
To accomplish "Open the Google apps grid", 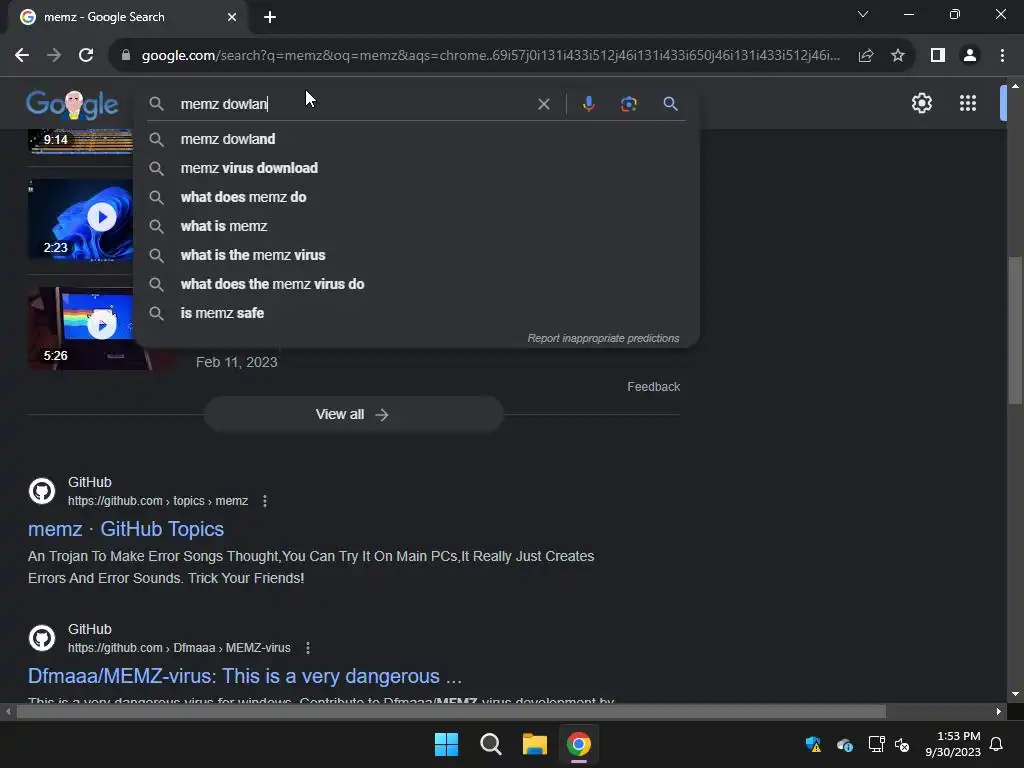I will pyautogui.click(x=968, y=103).
